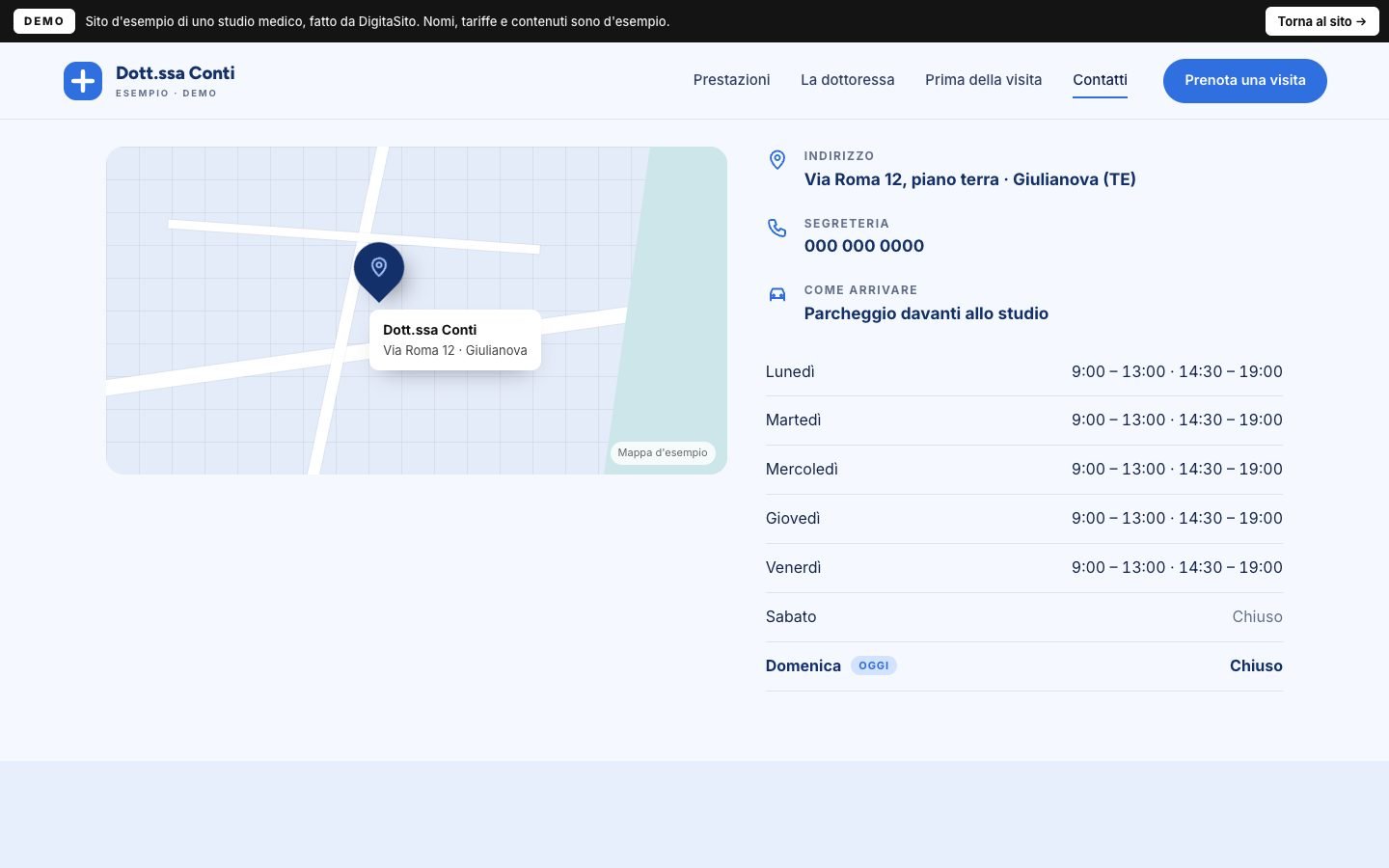Click the phone number 000 000 0000
Screen dimensions: 1389x868
tap(864, 246)
